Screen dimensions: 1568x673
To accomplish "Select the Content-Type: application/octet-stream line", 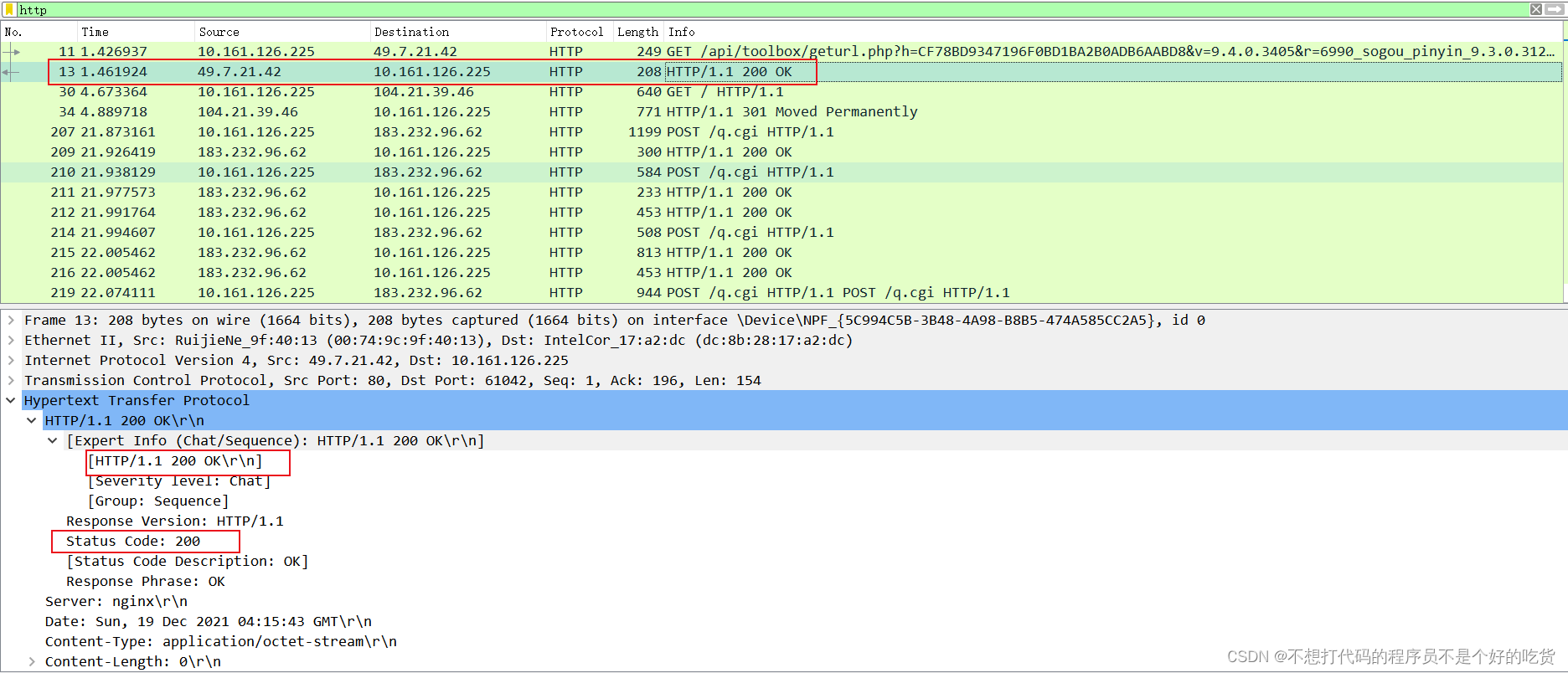I will click(221, 642).
